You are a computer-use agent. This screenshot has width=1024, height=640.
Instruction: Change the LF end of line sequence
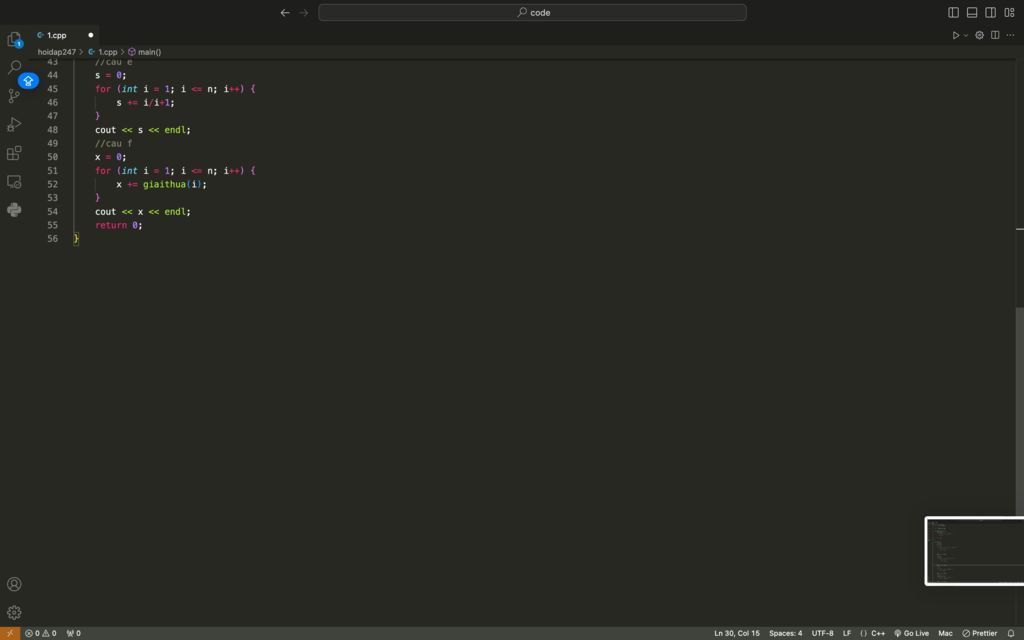[847, 633]
